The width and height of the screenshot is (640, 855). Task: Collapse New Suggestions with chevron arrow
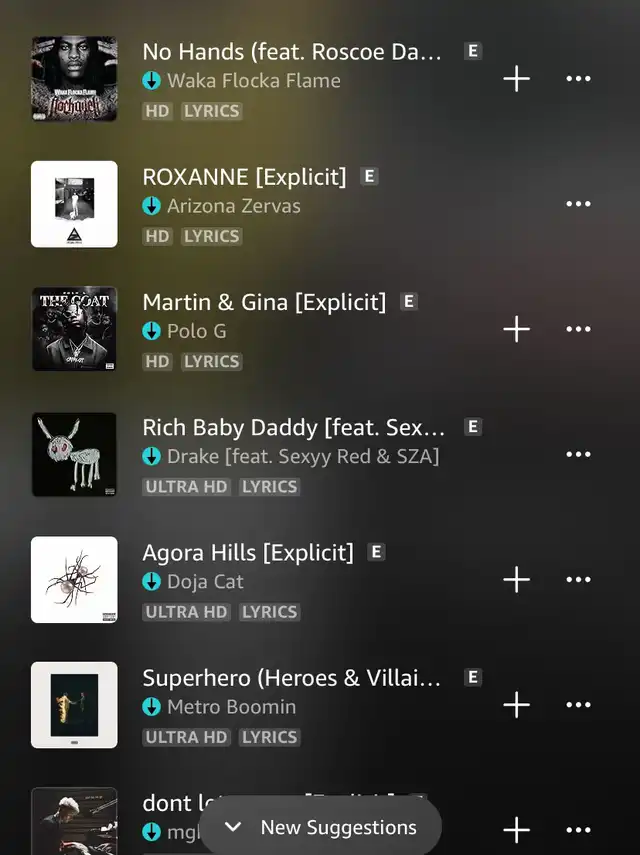[x=233, y=827]
